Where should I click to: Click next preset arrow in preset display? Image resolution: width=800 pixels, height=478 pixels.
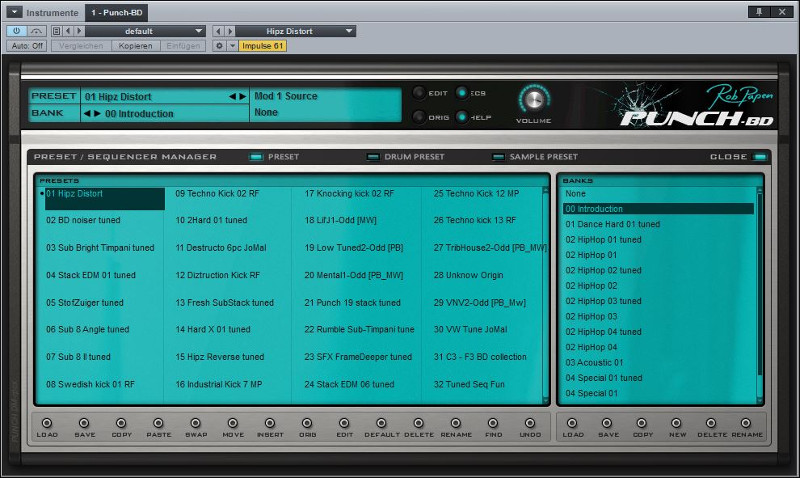[x=243, y=96]
